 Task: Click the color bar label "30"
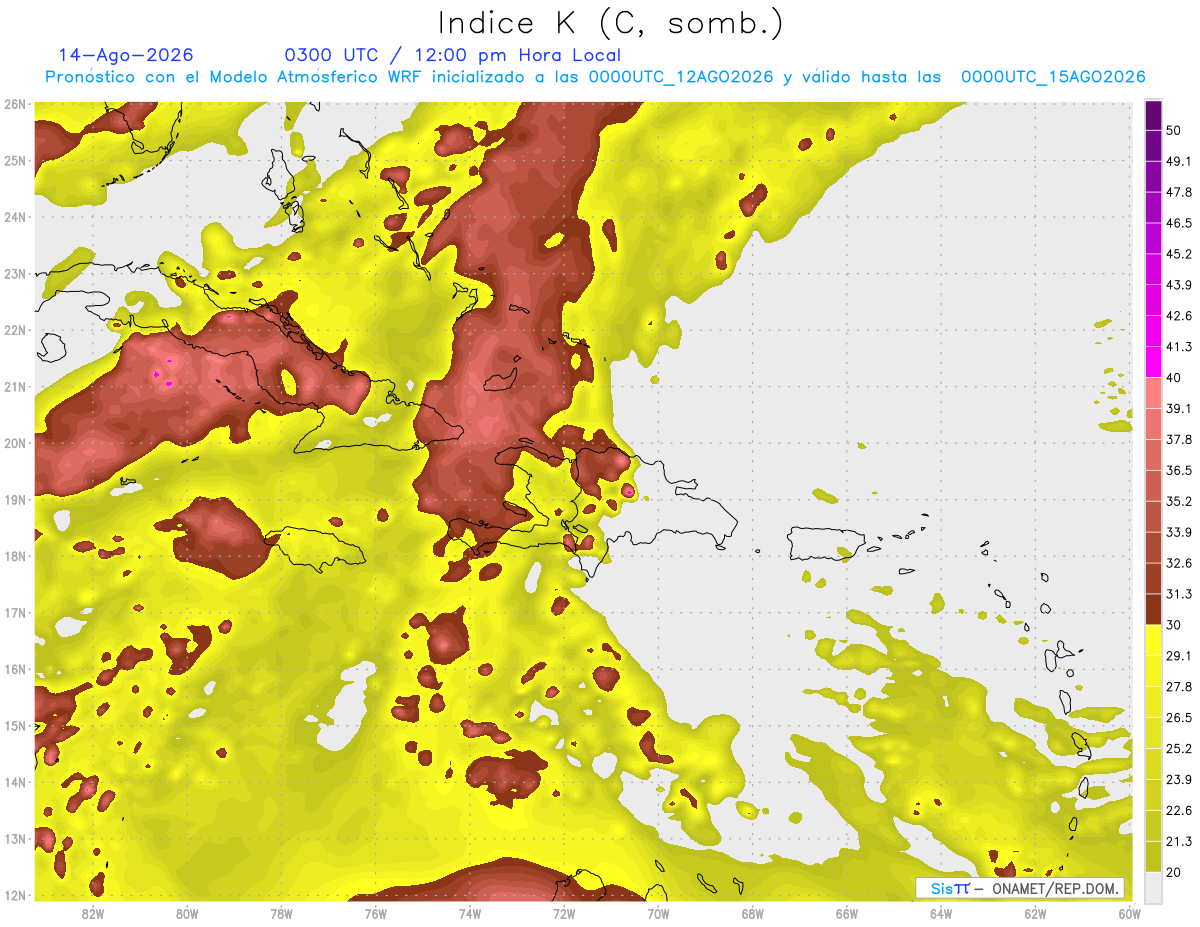(x=1173, y=625)
